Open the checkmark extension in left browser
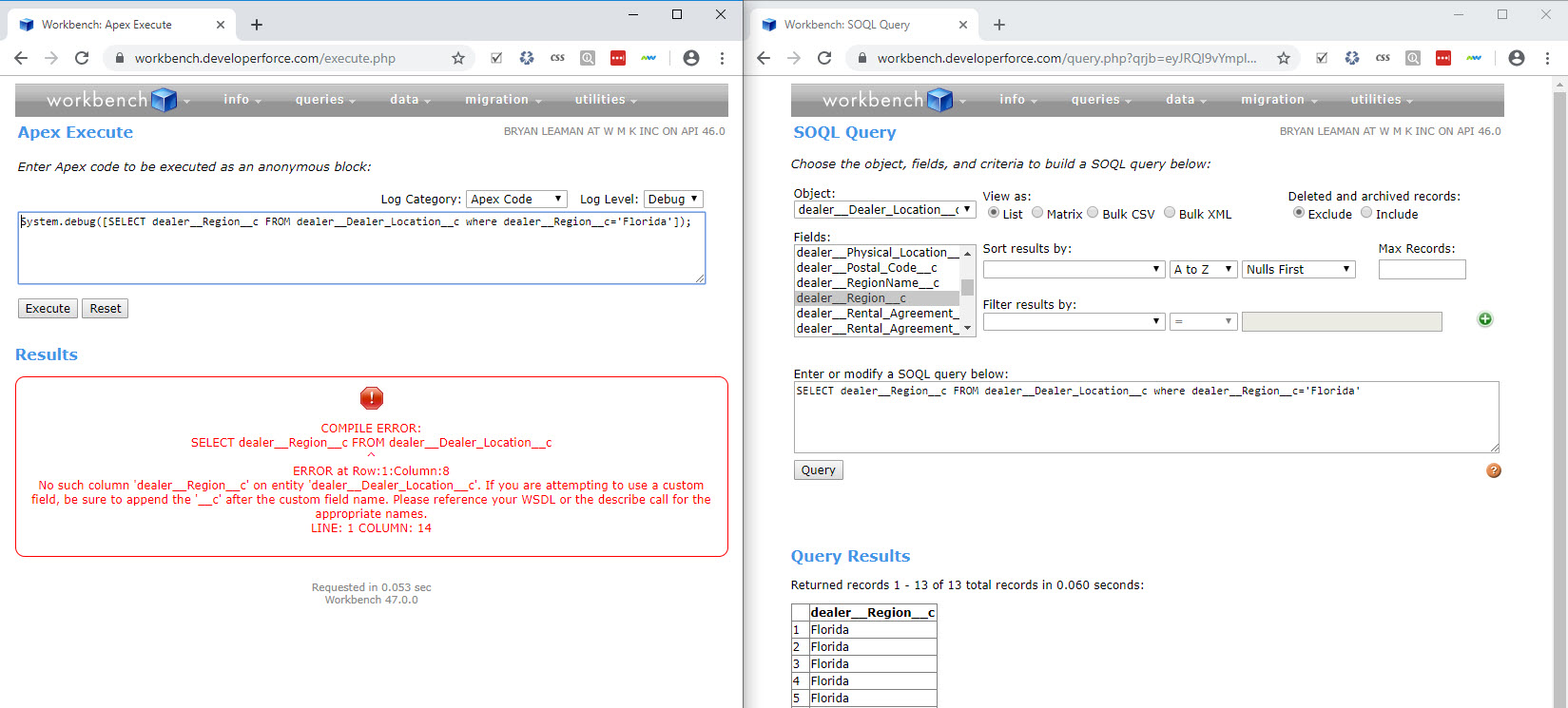This screenshot has width=1568, height=708. pos(496,58)
